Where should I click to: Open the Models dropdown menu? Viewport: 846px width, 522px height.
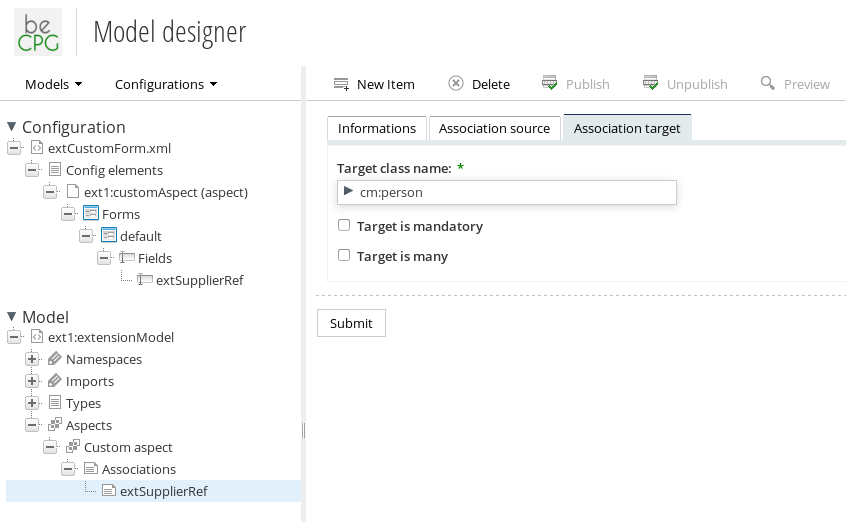53,84
